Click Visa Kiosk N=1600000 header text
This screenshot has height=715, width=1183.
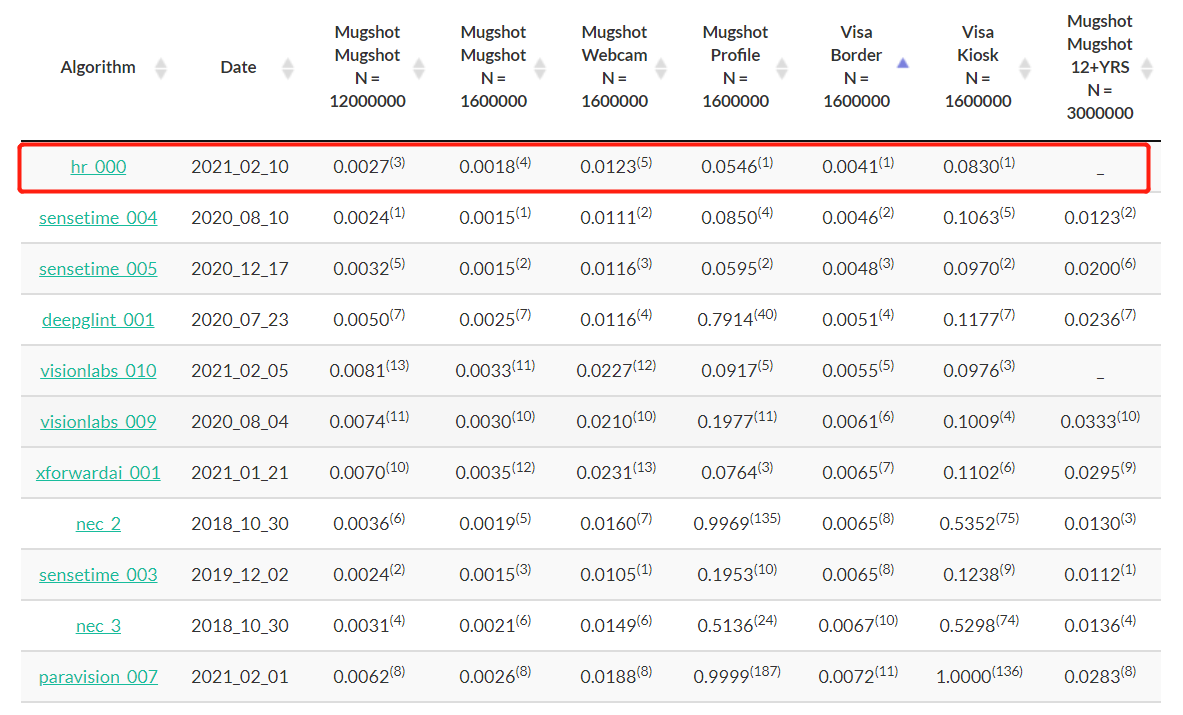pos(978,66)
